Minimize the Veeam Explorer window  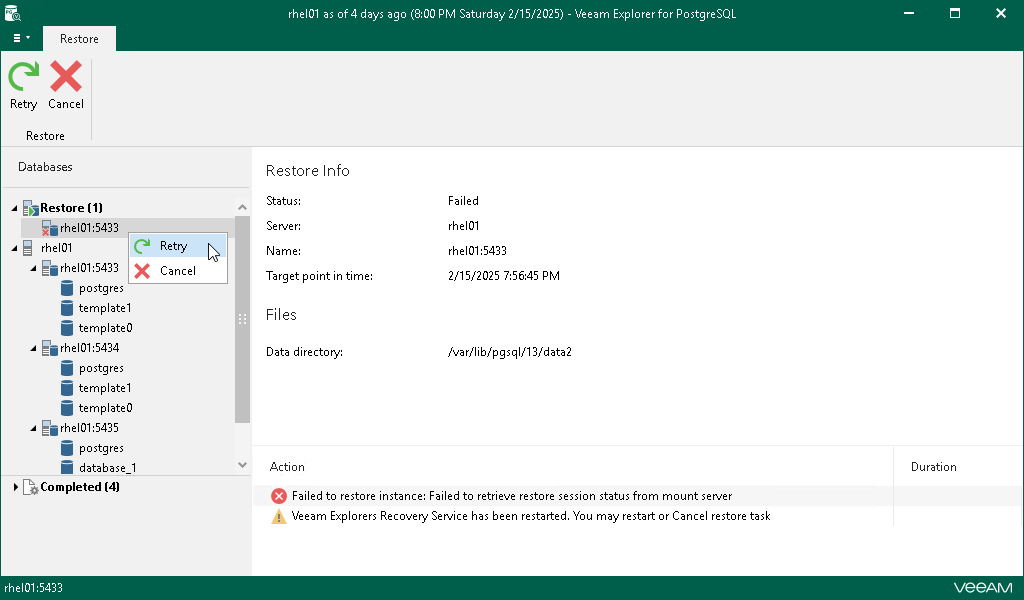pos(908,13)
